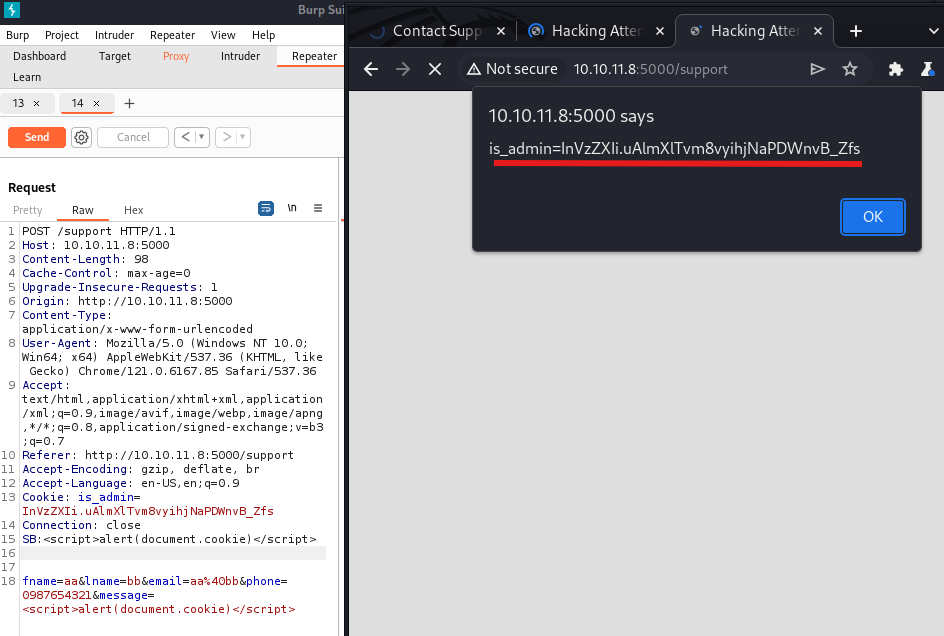The image size is (944, 636).
Task: Open the Request panel hamburger menu
Action: point(318,208)
